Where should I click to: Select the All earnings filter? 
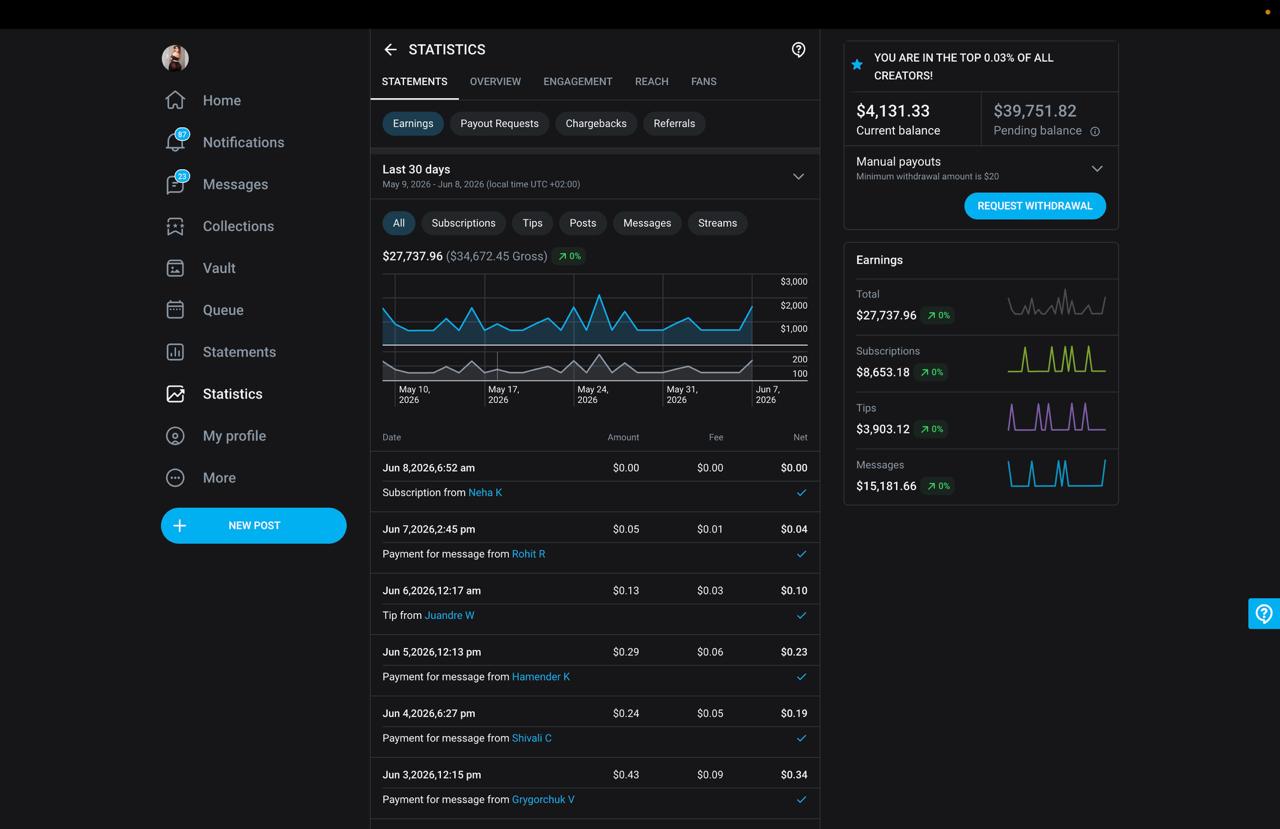pos(399,223)
